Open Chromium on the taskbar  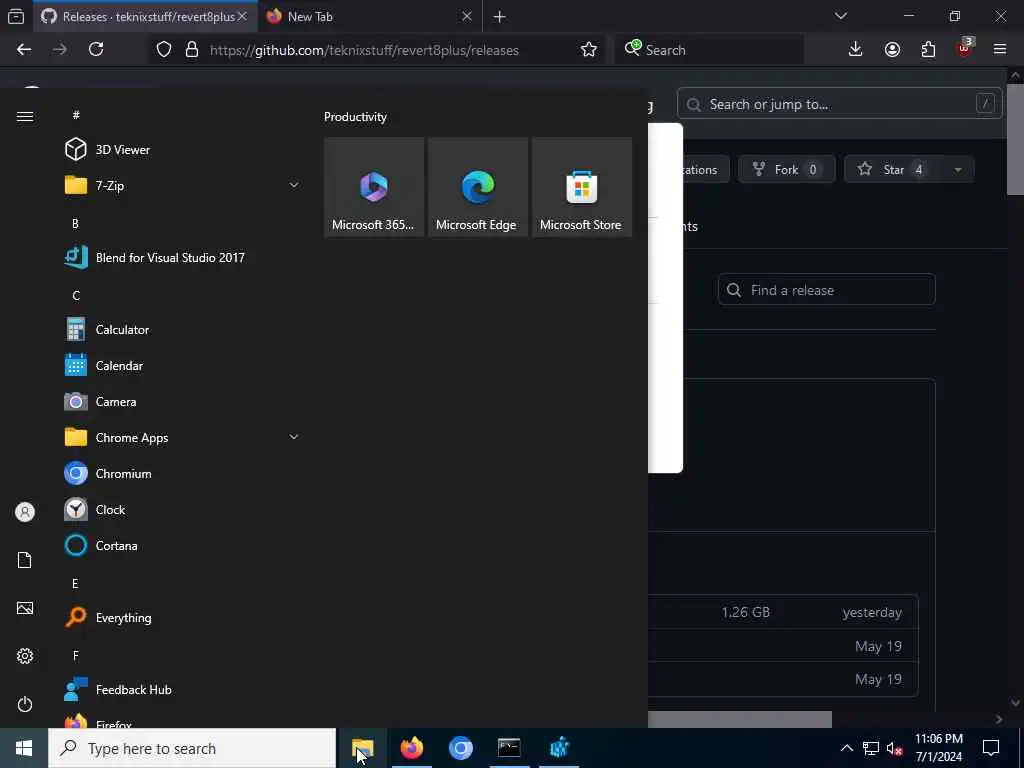460,748
